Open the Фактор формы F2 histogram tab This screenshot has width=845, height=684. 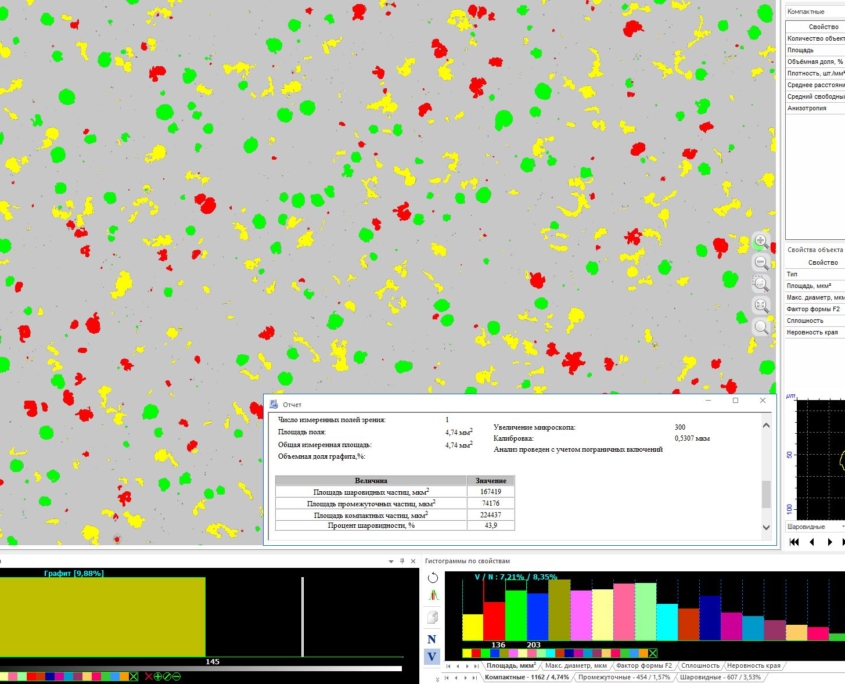point(643,666)
